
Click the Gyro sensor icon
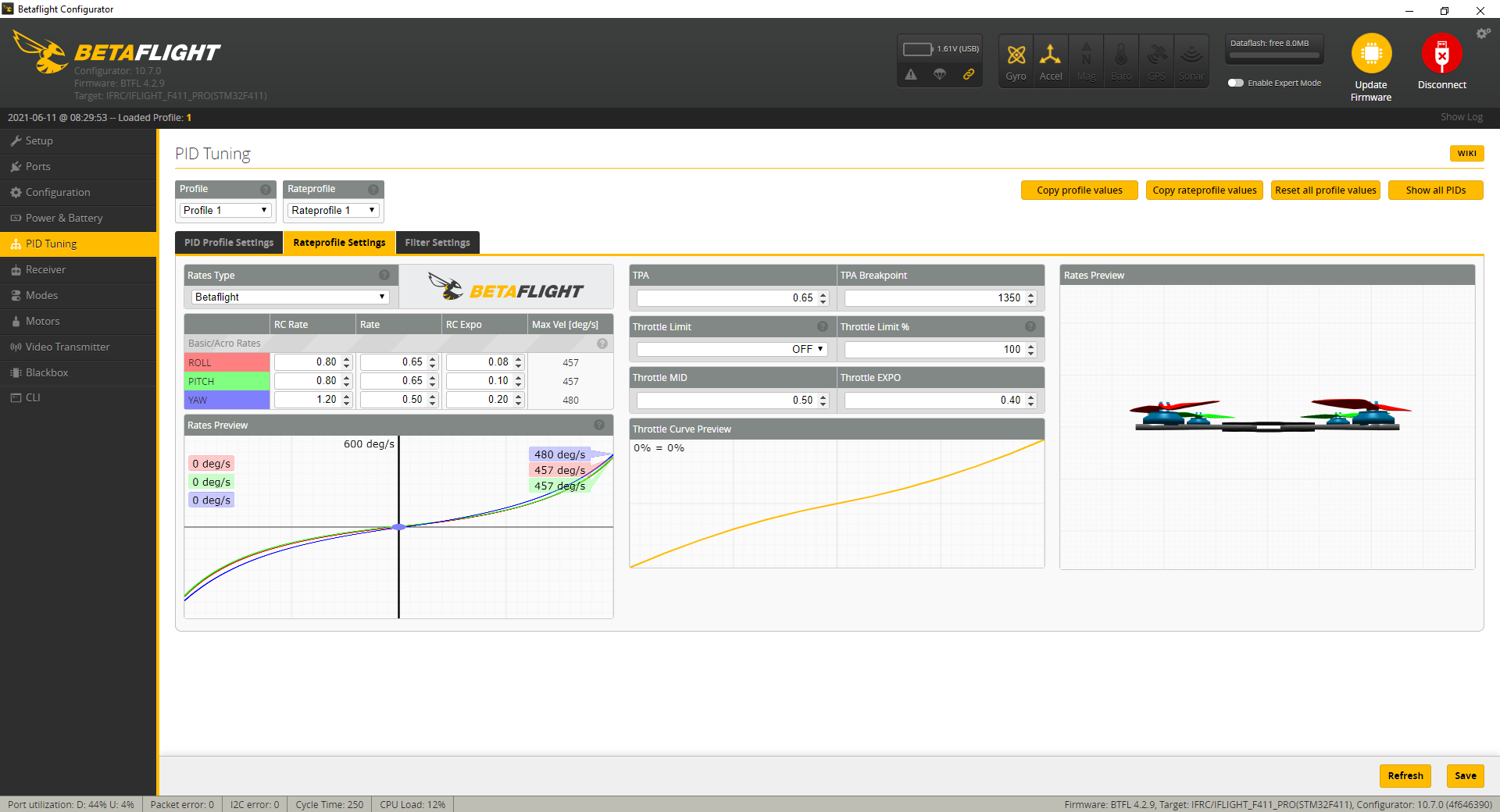coord(1016,55)
